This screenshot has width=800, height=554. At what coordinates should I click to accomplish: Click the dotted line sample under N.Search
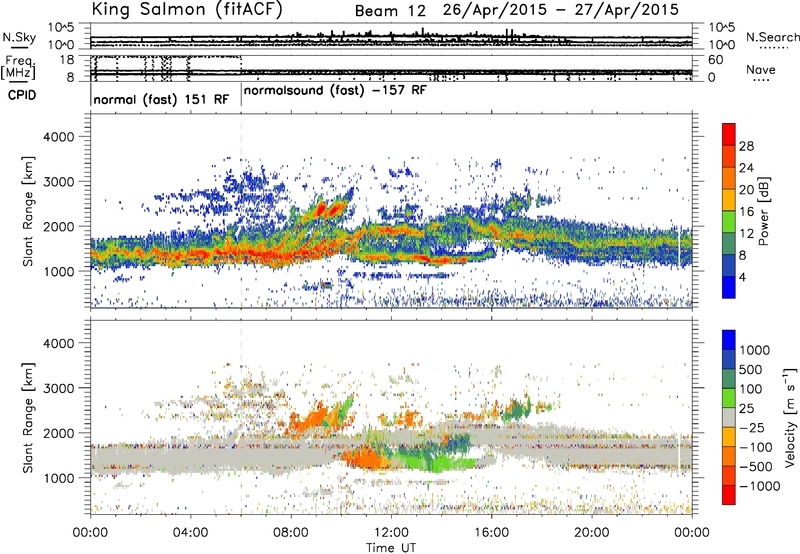coord(774,47)
